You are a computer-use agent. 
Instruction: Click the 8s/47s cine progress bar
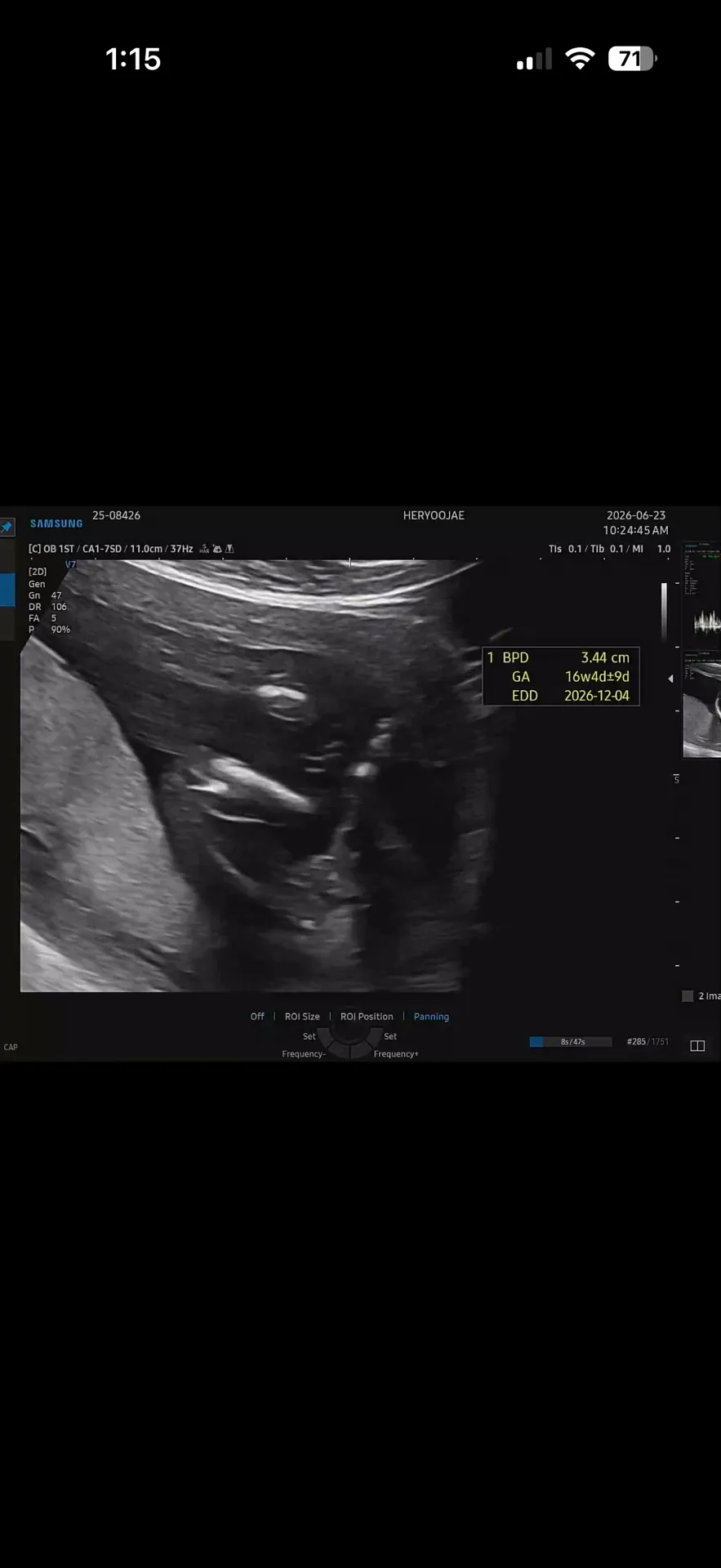pos(571,1041)
